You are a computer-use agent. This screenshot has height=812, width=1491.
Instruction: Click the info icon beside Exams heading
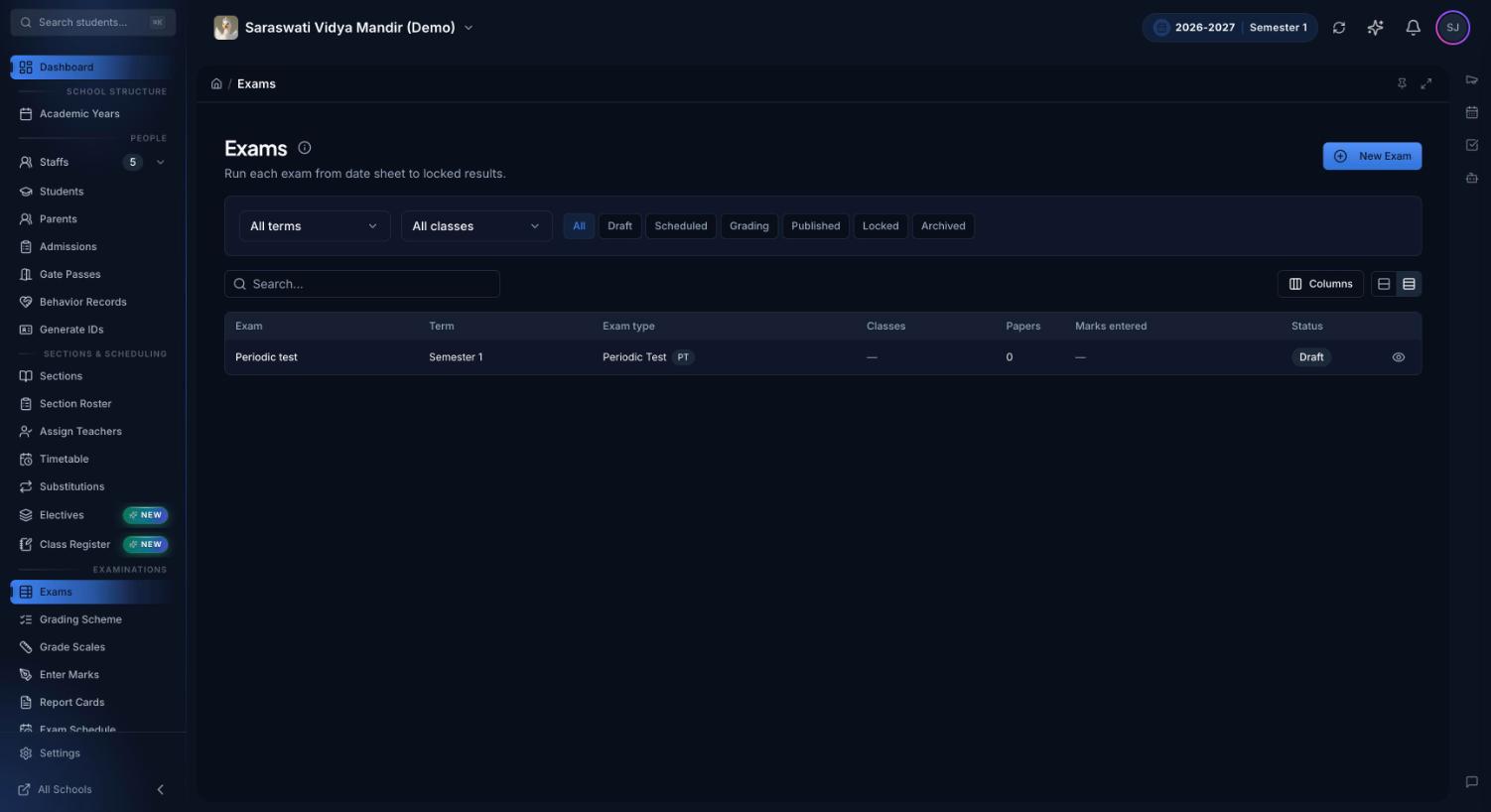pyautogui.click(x=305, y=148)
